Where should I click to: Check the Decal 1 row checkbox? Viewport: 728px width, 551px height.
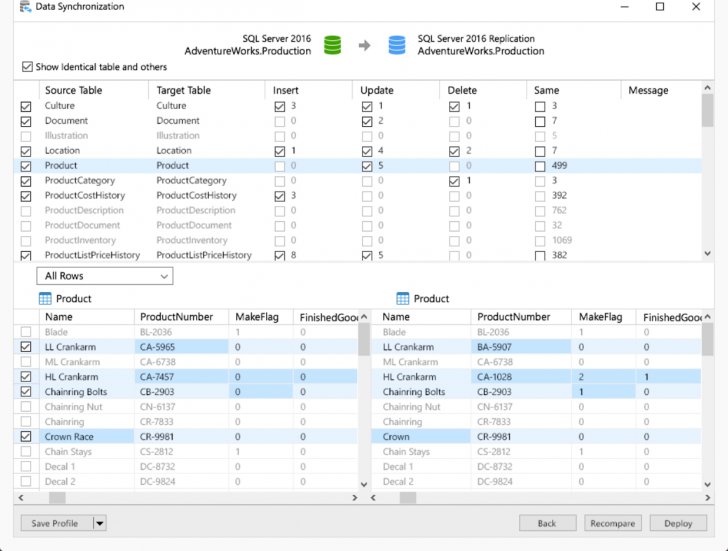click(x=26, y=466)
